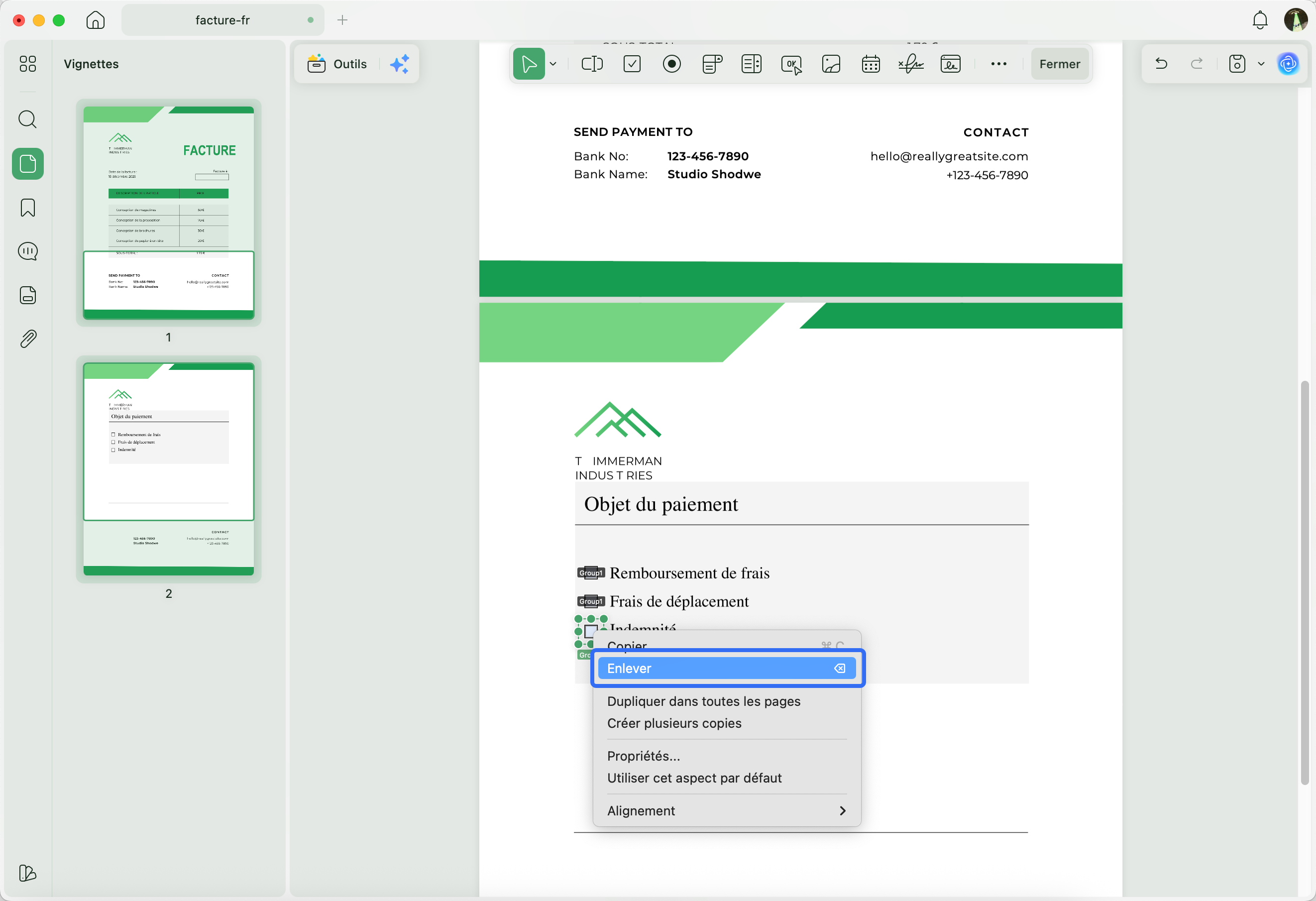Launch the AI sparkle assistant
The width and height of the screenshot is (1316, 901).
400,64
